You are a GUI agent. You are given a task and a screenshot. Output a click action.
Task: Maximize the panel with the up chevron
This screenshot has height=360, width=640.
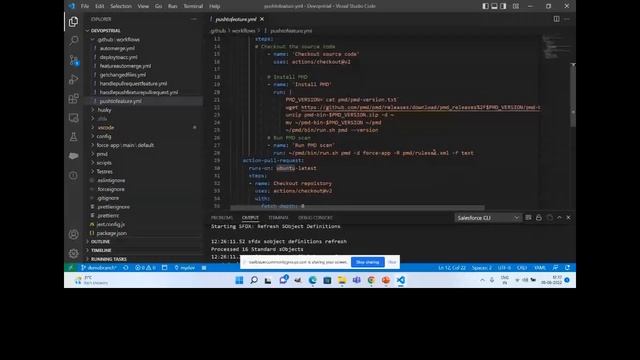559,218
